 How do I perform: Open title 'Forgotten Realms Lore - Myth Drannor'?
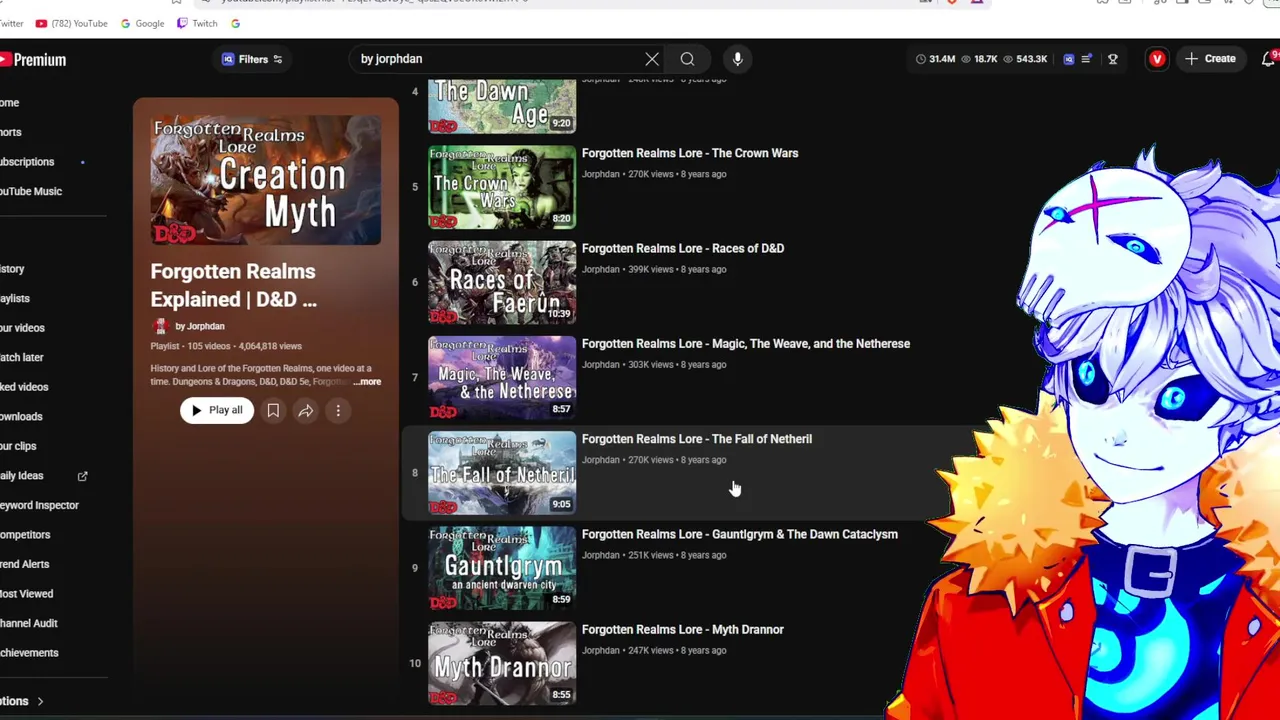(683, 629)
